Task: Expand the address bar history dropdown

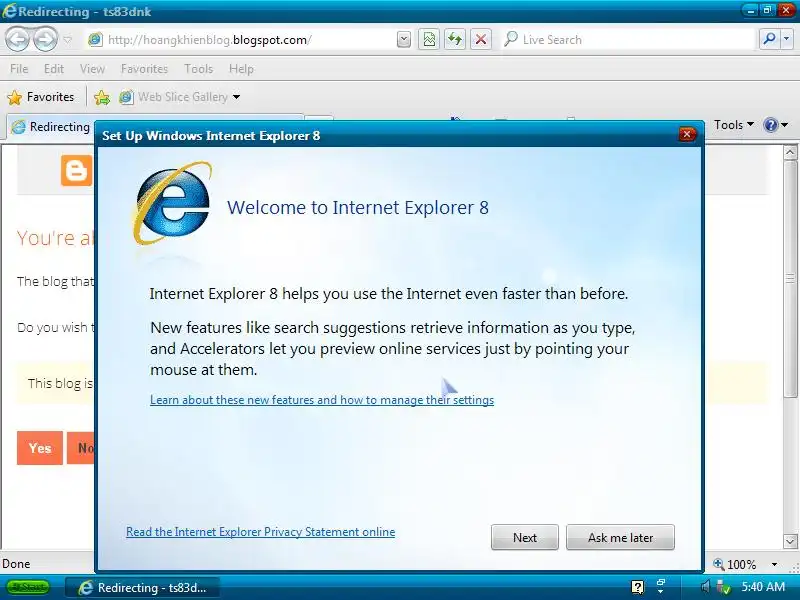Action: pos(403,40)
